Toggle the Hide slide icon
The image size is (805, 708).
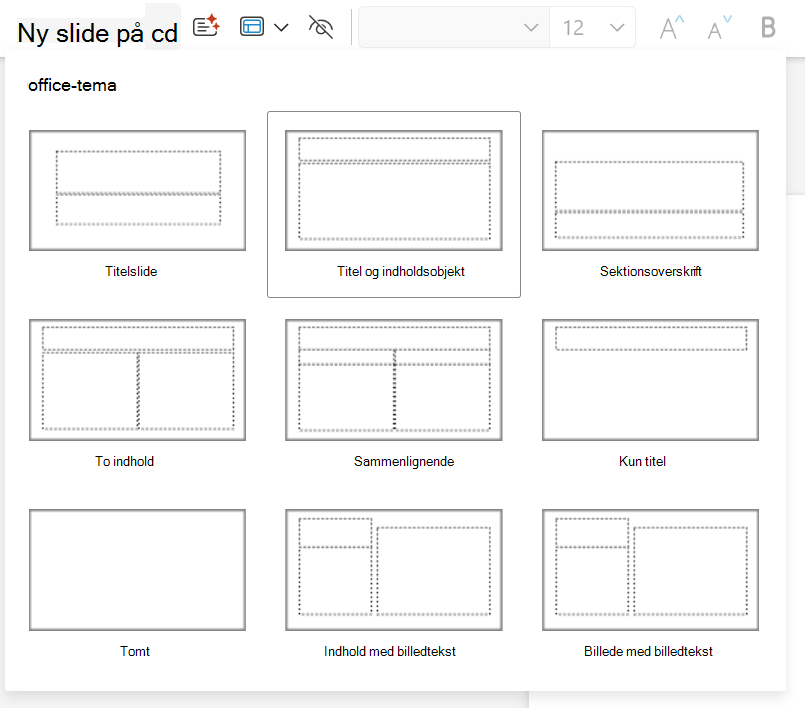tap(321, 27)
